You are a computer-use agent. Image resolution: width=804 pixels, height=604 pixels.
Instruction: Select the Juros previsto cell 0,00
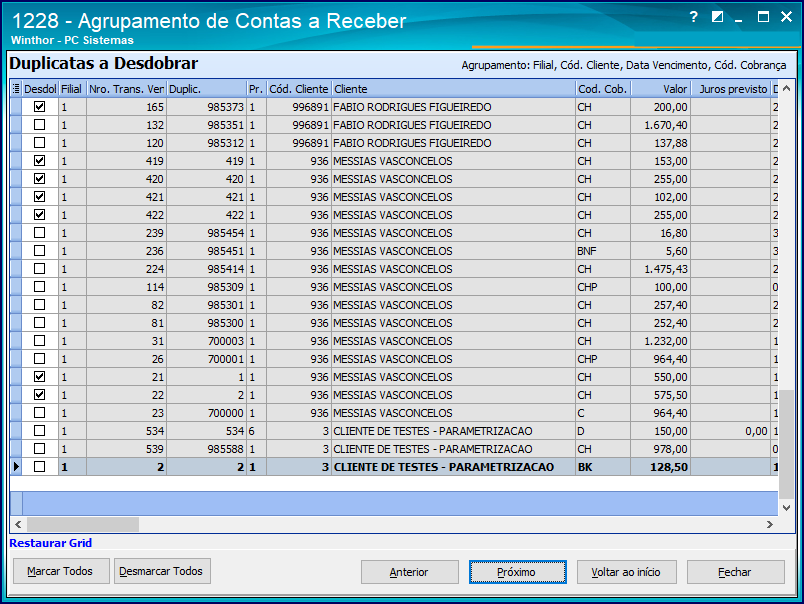(731, 431)
